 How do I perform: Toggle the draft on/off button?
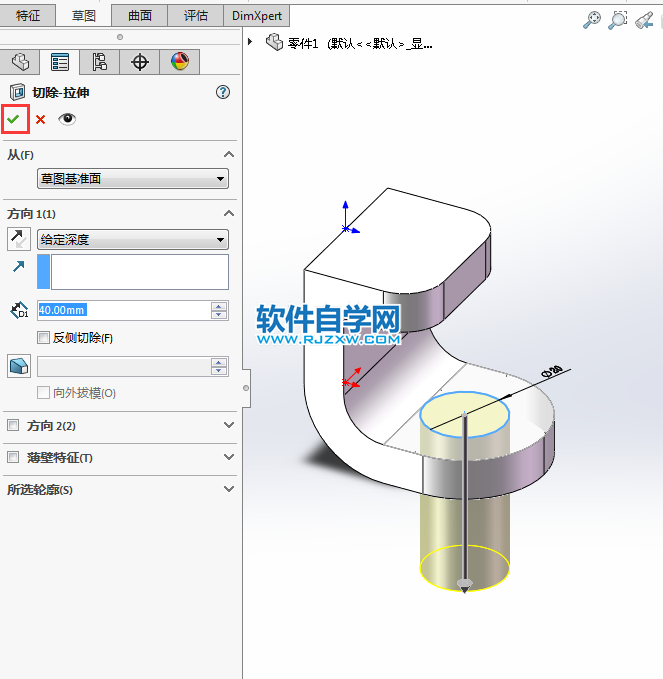19,366
